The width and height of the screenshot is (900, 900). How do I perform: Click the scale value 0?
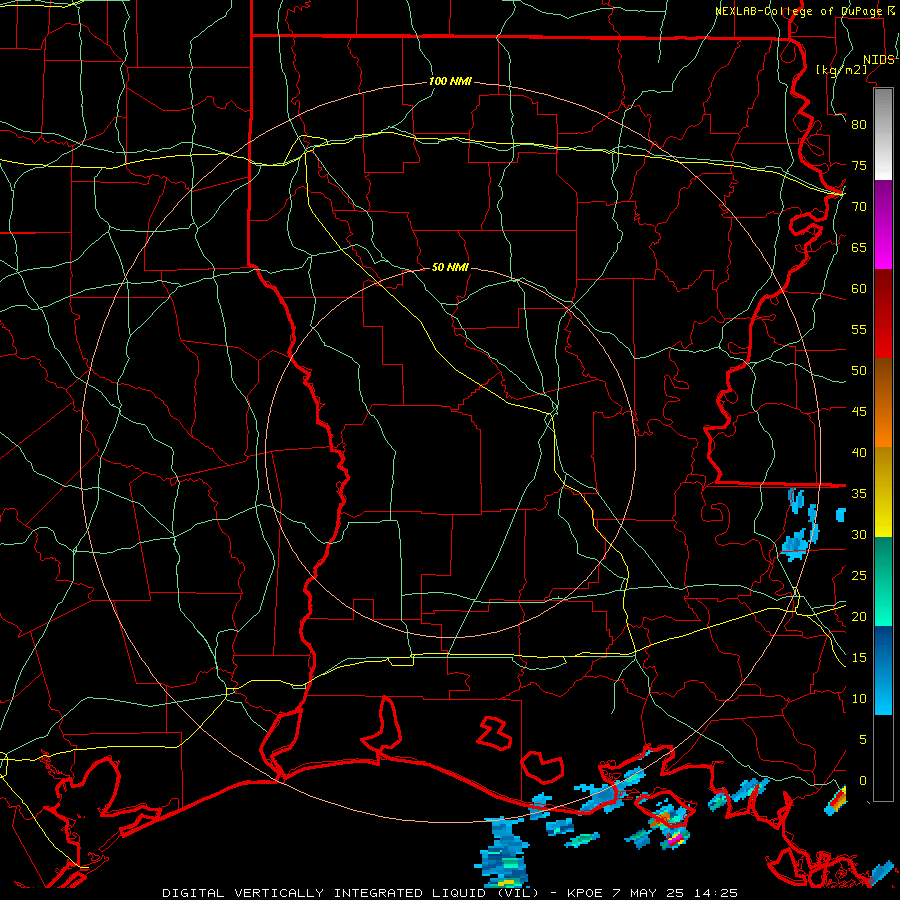(x=863, y=781)
